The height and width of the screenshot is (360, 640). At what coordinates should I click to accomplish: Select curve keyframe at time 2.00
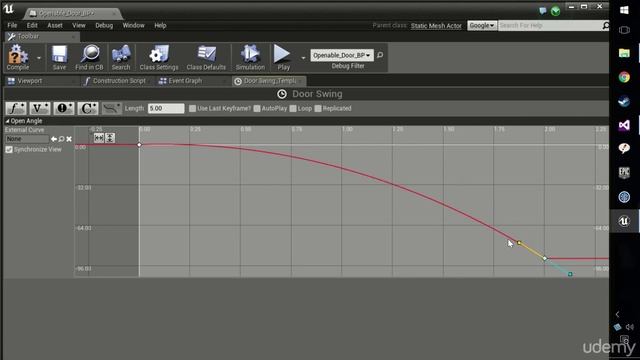click(x=544, y=258)
